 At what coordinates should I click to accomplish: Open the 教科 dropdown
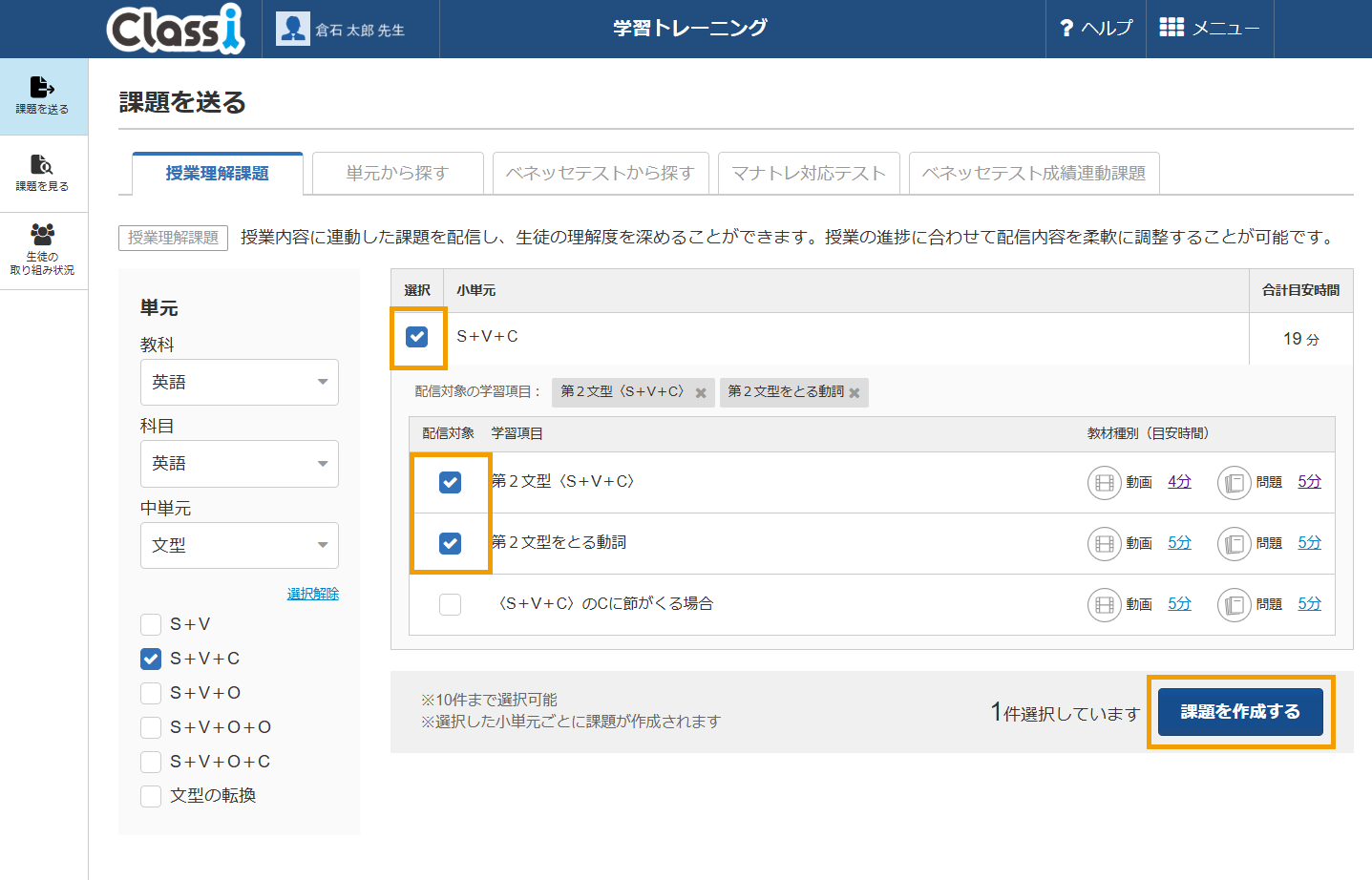click(x=240, y=382)
